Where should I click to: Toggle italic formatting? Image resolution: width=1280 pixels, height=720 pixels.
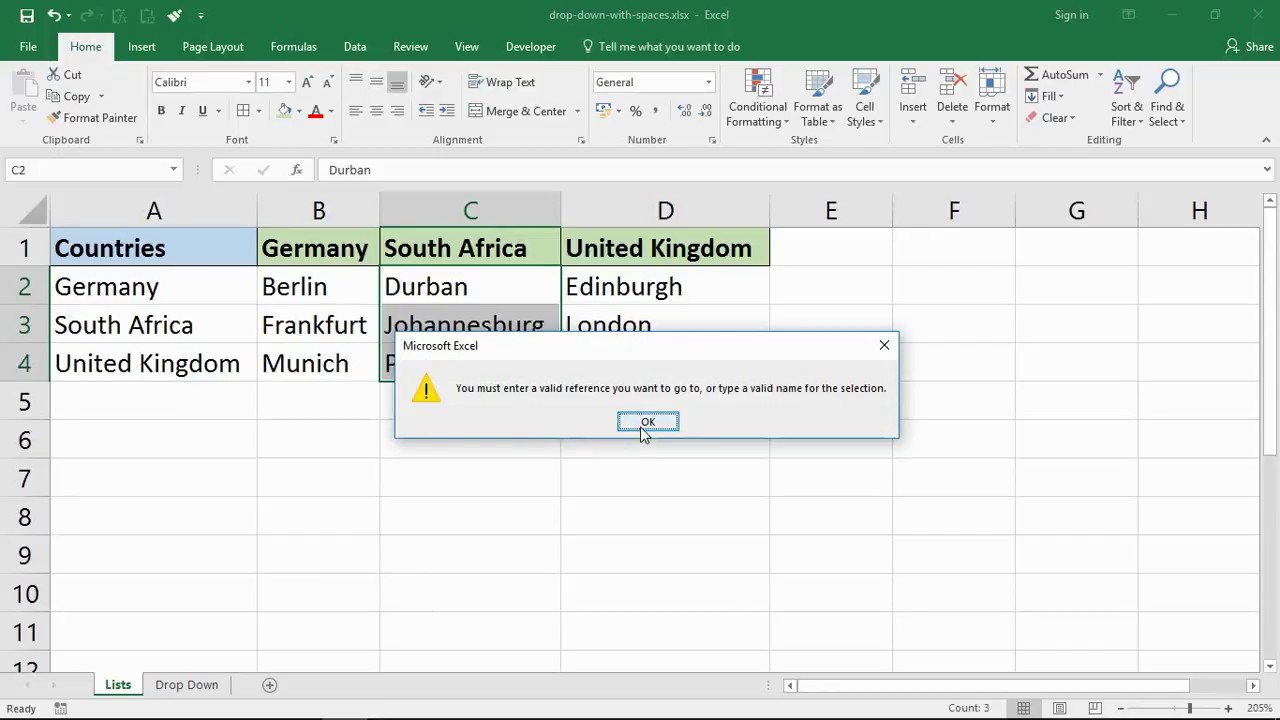click(181, 110)
